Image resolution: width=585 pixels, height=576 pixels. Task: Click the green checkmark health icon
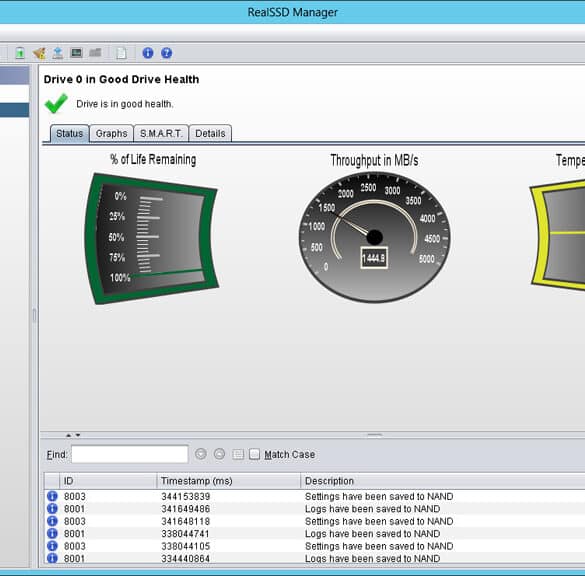[56, 103]
